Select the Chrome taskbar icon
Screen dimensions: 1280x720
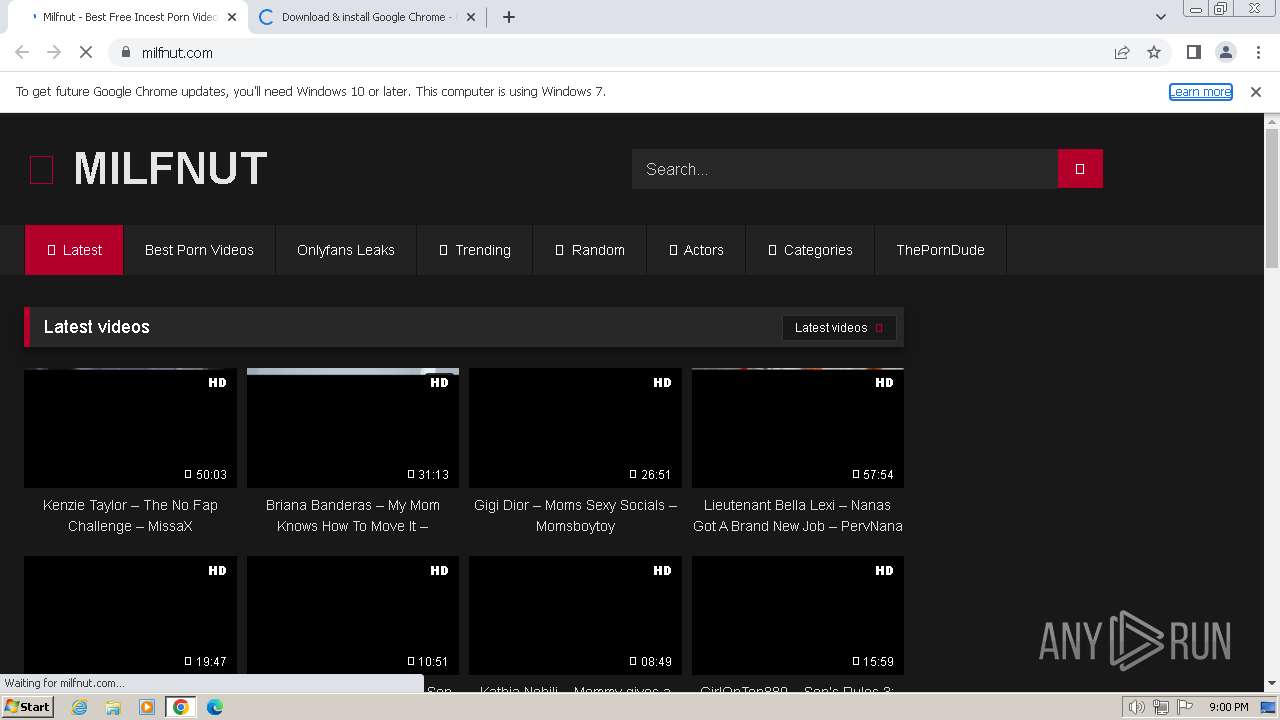tap(181, 707)
